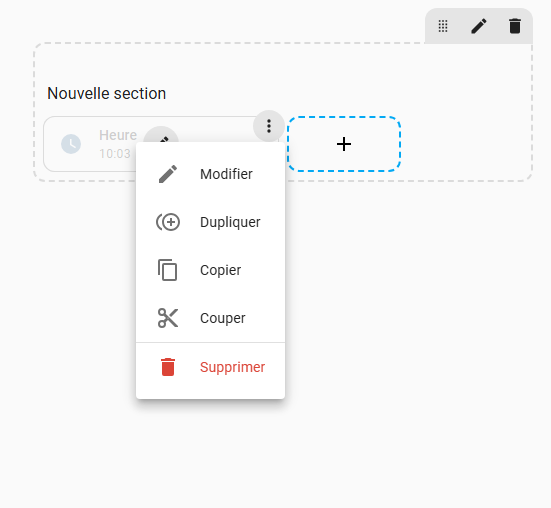
Task: Click the scissors cut icon
Action: pyautogui.click(x=168, y=318)
